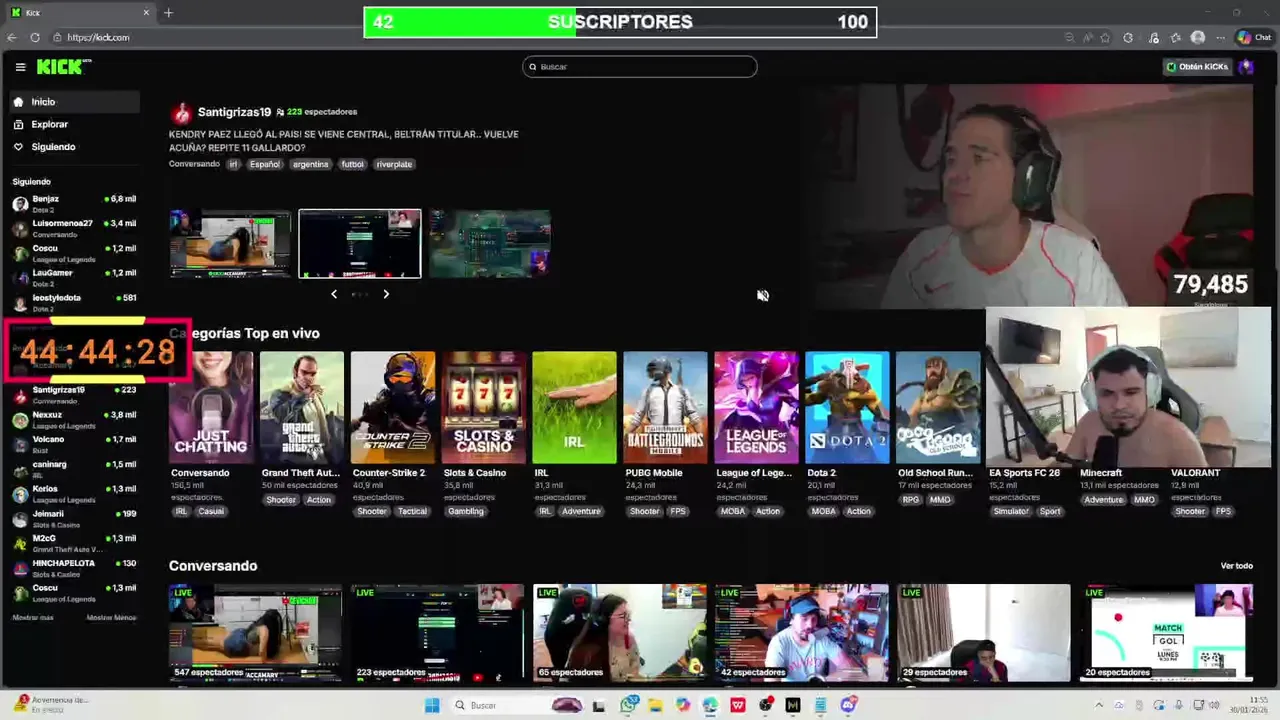Add page to favorites star

click(x=1105, y=37)
